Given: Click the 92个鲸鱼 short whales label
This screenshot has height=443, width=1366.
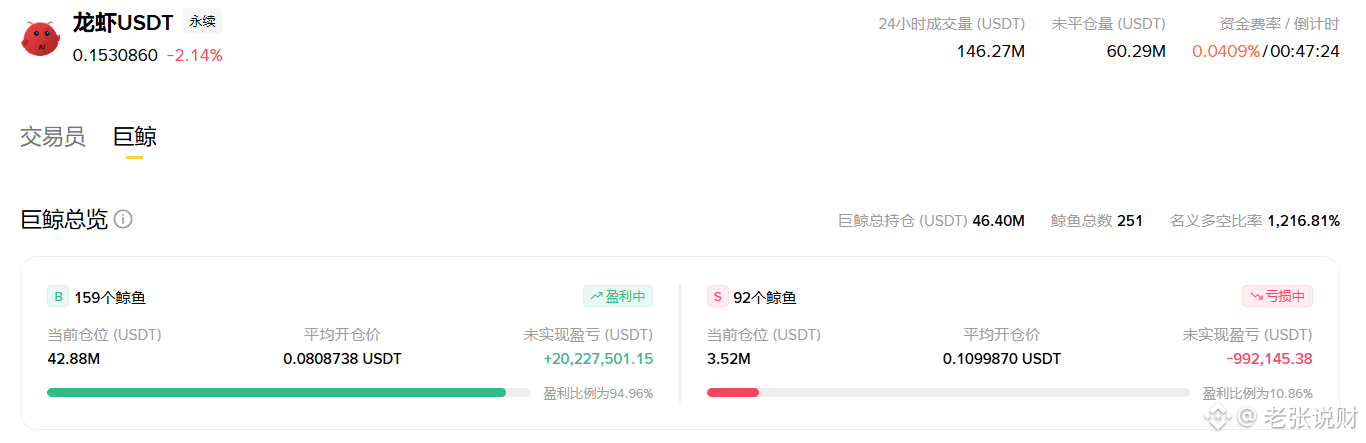Looking at the screenshot, I should point(765,297).
